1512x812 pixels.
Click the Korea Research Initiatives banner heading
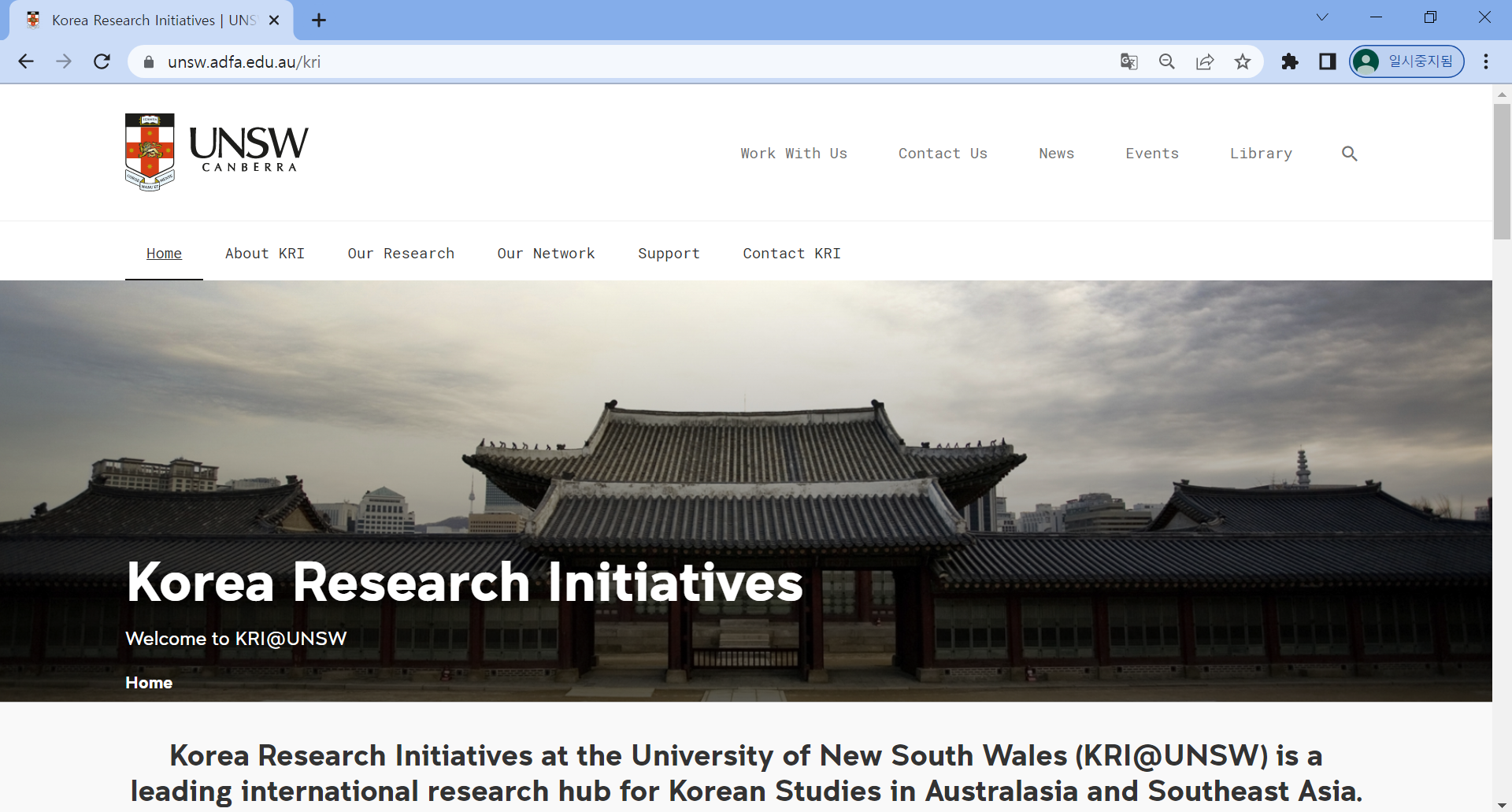pos(465,583)
